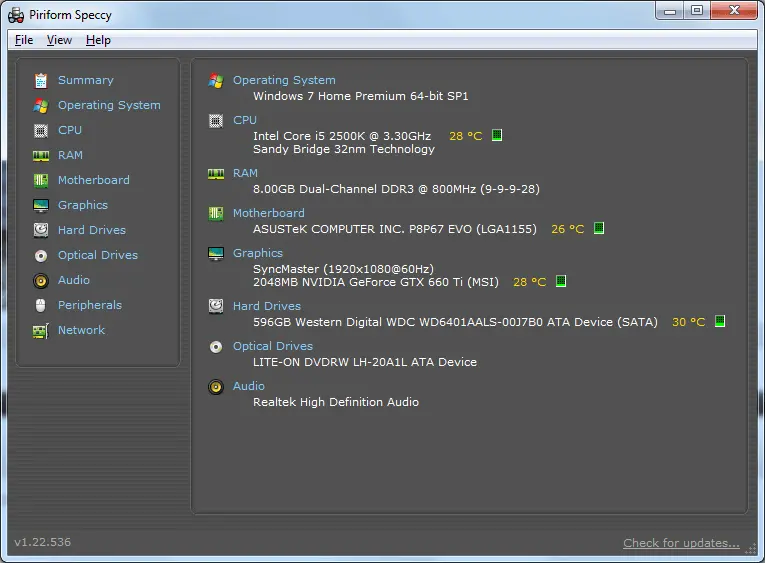This screenshot has height=563, width=765.
Task: Click the Hard Drives icon in sidebar
Action: [41, 230]
